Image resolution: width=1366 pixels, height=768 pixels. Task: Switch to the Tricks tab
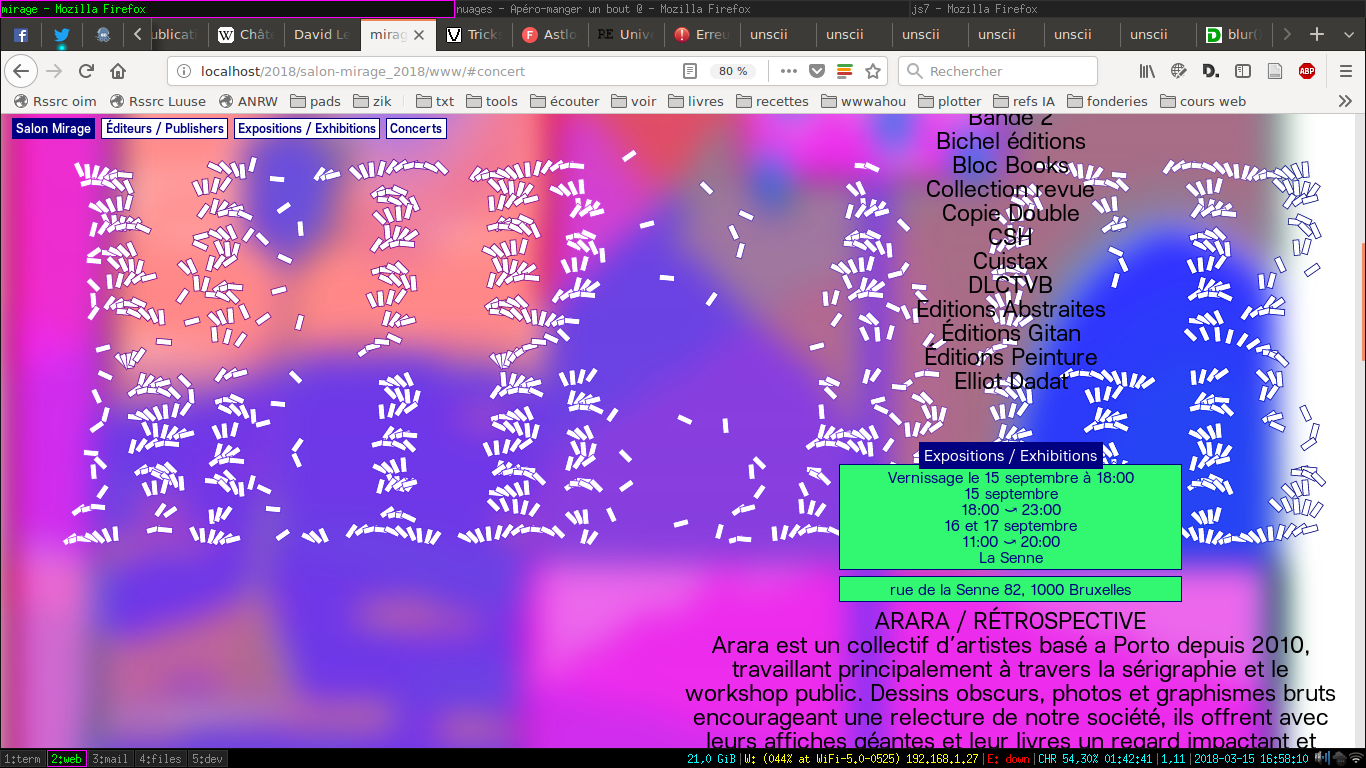(475, 34)
